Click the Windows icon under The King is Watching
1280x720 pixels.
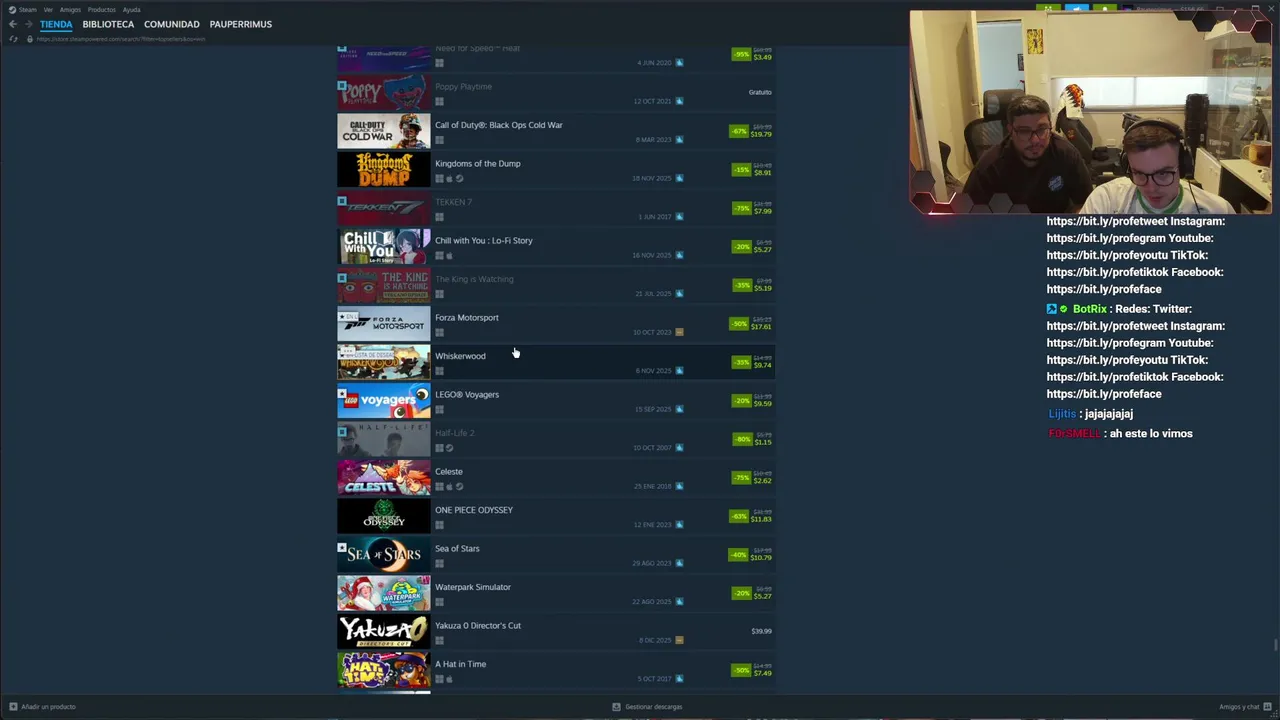pyautogui.click(x=439, y=294)
